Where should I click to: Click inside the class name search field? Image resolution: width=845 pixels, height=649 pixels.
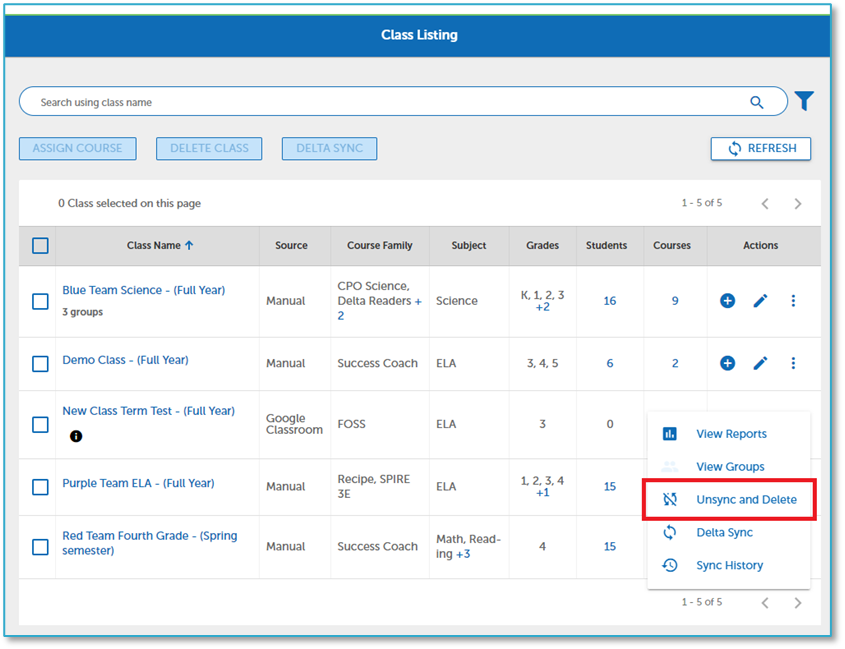300,101
